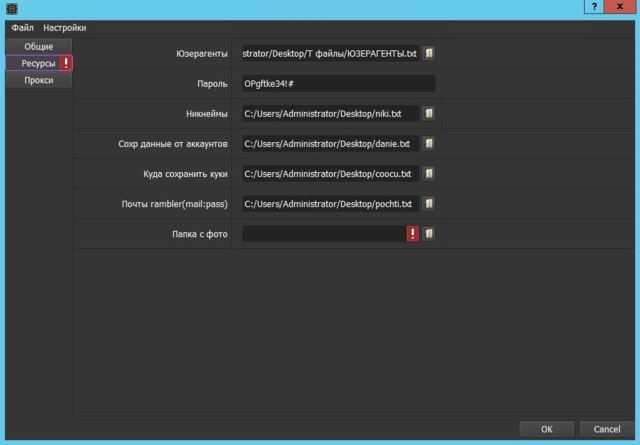Click browse icon next to Юзерагенты field
The image size is (640, 445).
click(x=428, y=53)
